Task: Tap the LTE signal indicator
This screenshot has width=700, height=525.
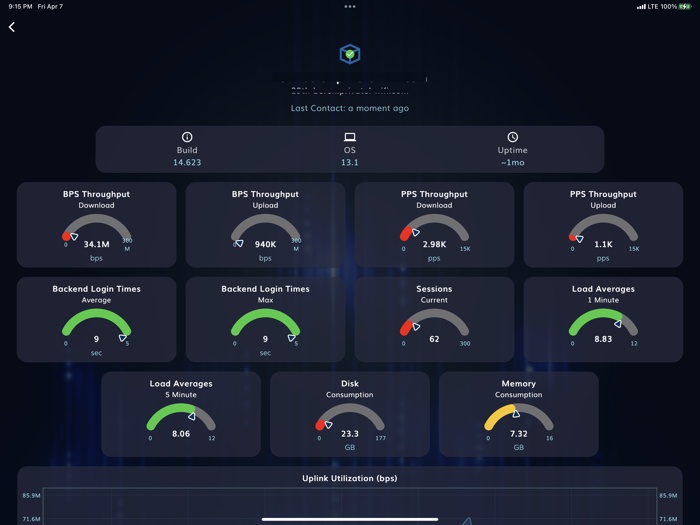Action: tap(648, 7)
